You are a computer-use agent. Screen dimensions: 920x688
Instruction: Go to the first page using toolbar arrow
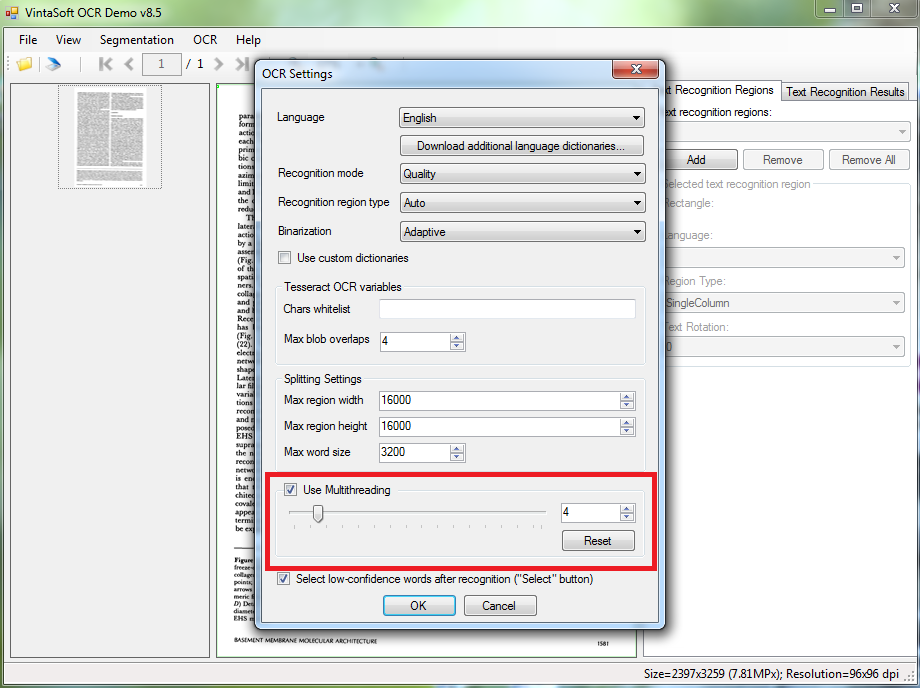106,64
